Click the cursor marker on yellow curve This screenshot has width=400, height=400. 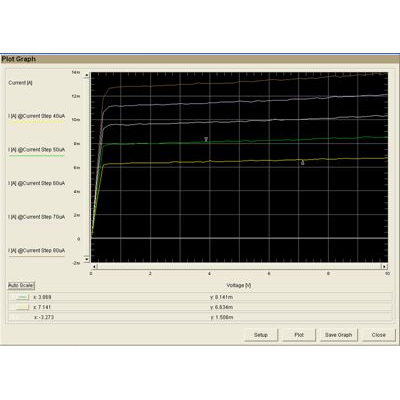pos(303,163)
